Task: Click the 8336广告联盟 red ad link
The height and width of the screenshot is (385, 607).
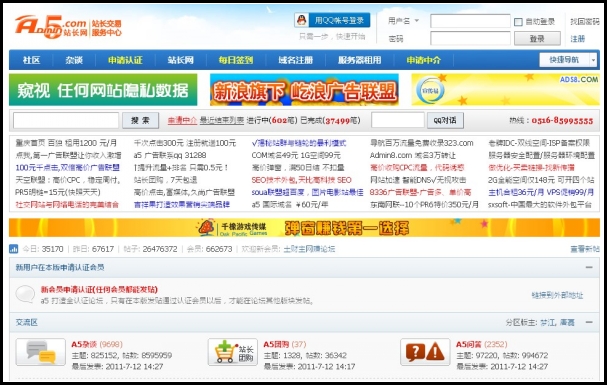Action: 420,192
